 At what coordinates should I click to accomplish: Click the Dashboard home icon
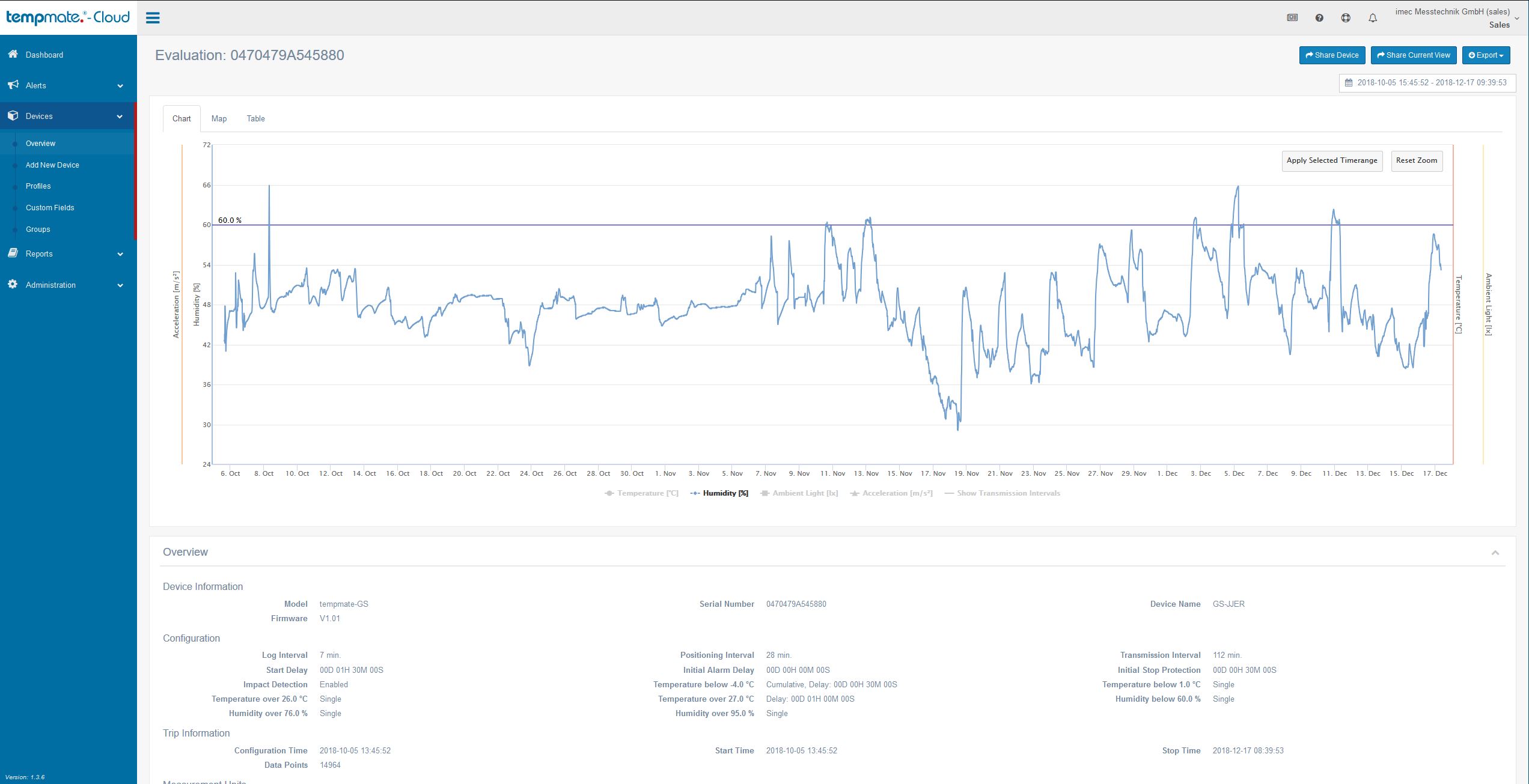click(x=13, y=54)
